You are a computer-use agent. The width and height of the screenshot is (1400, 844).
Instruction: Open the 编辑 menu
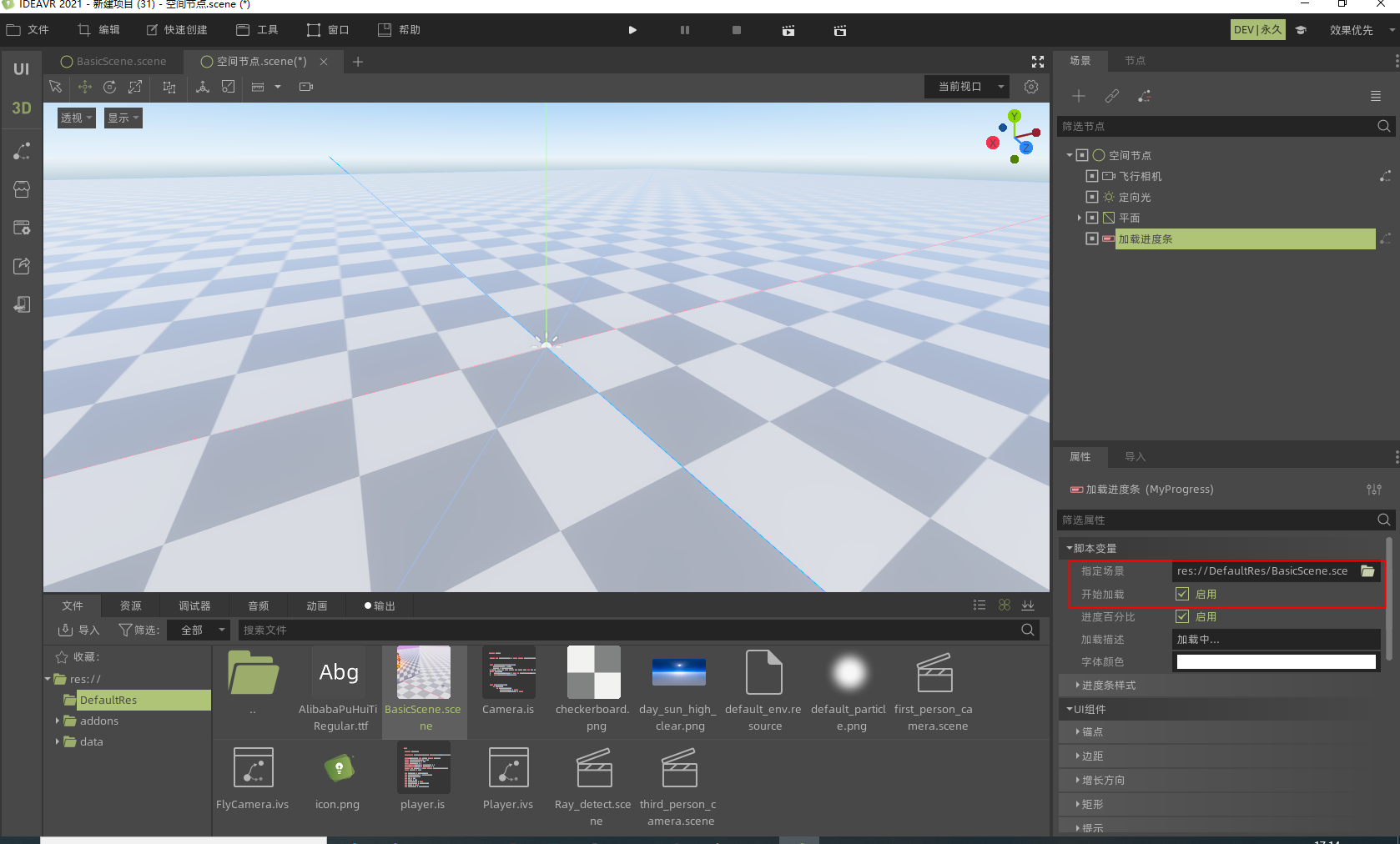click(x=98, y=30)
